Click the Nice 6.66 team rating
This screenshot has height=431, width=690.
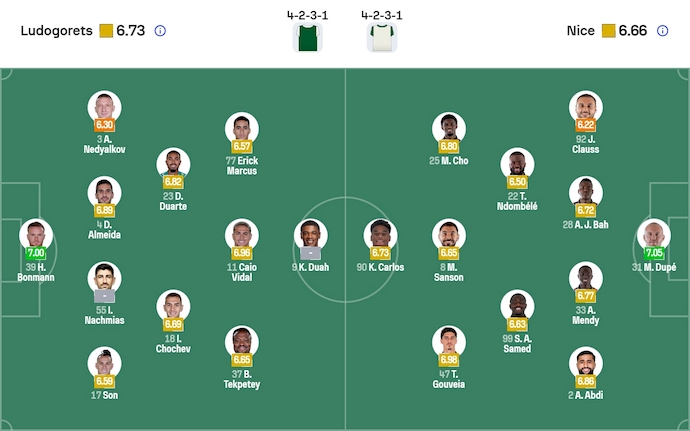click(632, 31)
